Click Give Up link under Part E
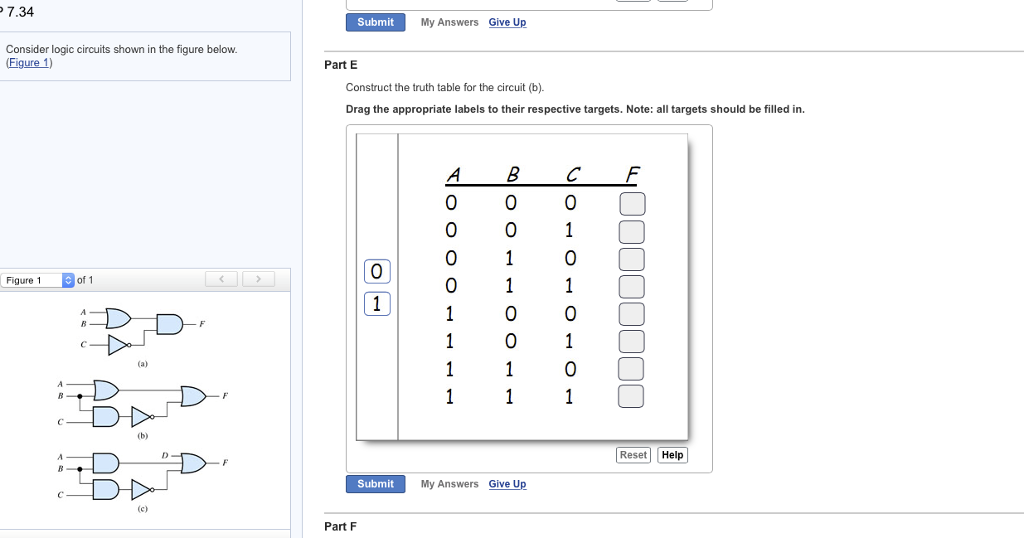Screen dimensions: 1024x538 coord(507,484)
